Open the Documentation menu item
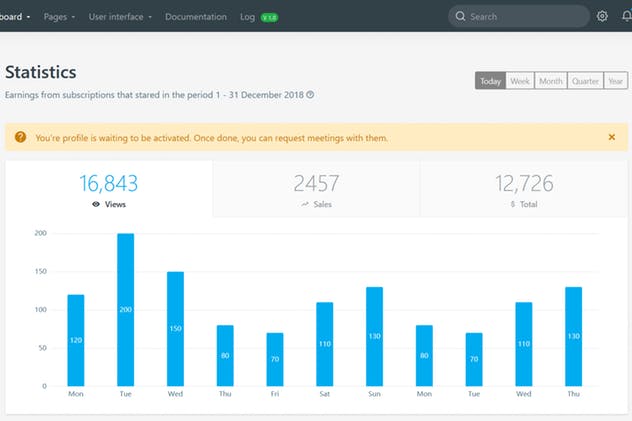Image resolution: width=632 pixels, height=421 pixels. 196,17
